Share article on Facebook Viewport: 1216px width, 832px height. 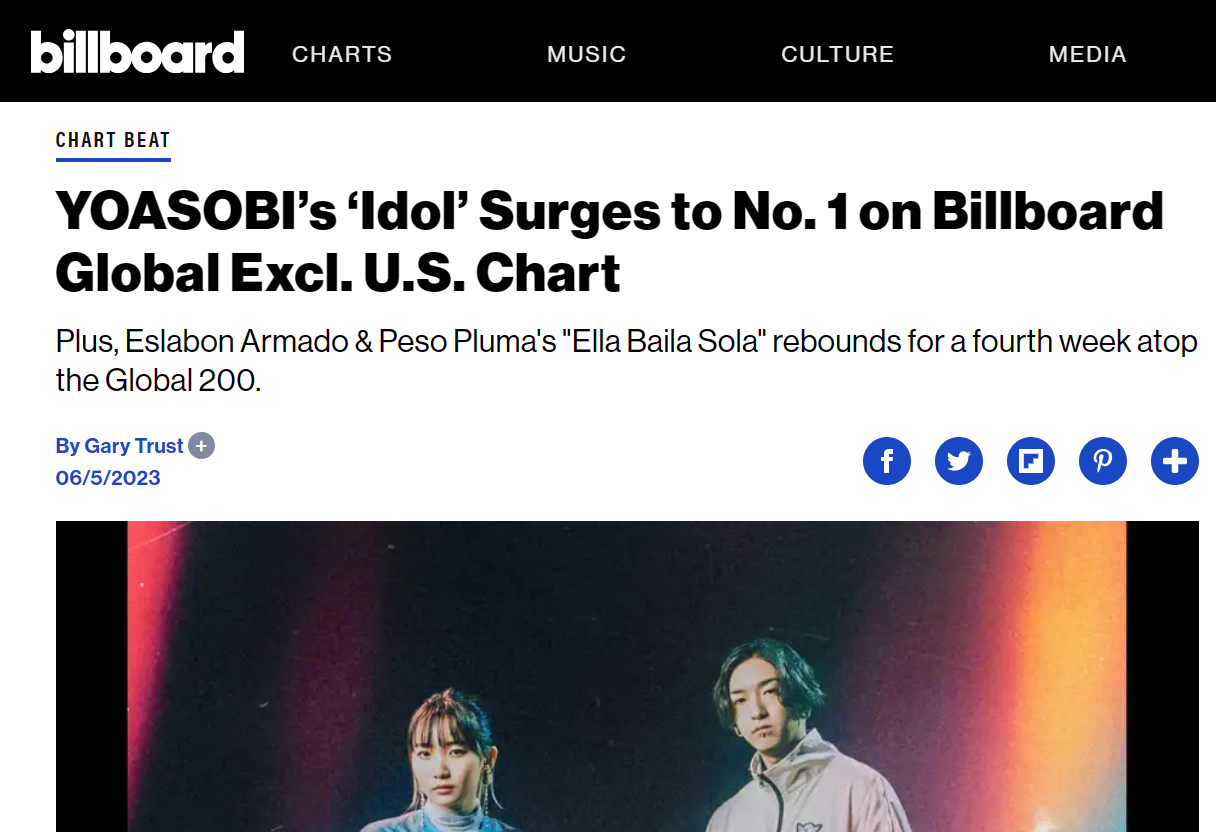pyautogui.click(x=887, y=461)
